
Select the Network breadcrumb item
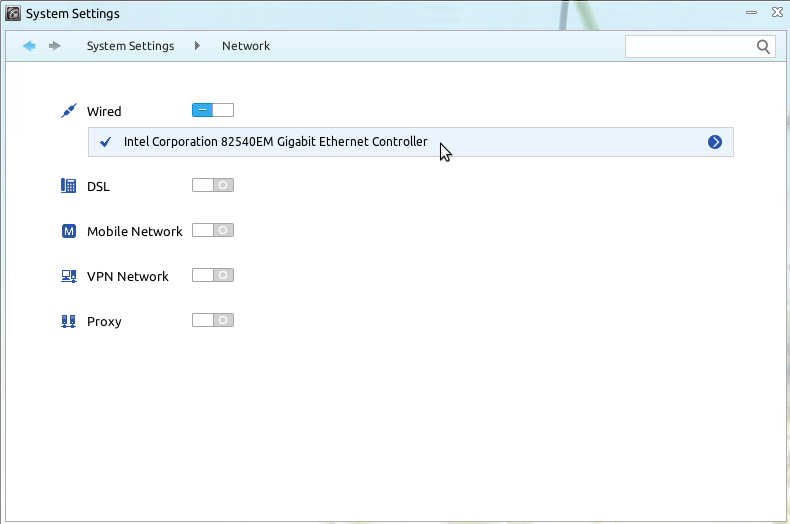(246, 46)
